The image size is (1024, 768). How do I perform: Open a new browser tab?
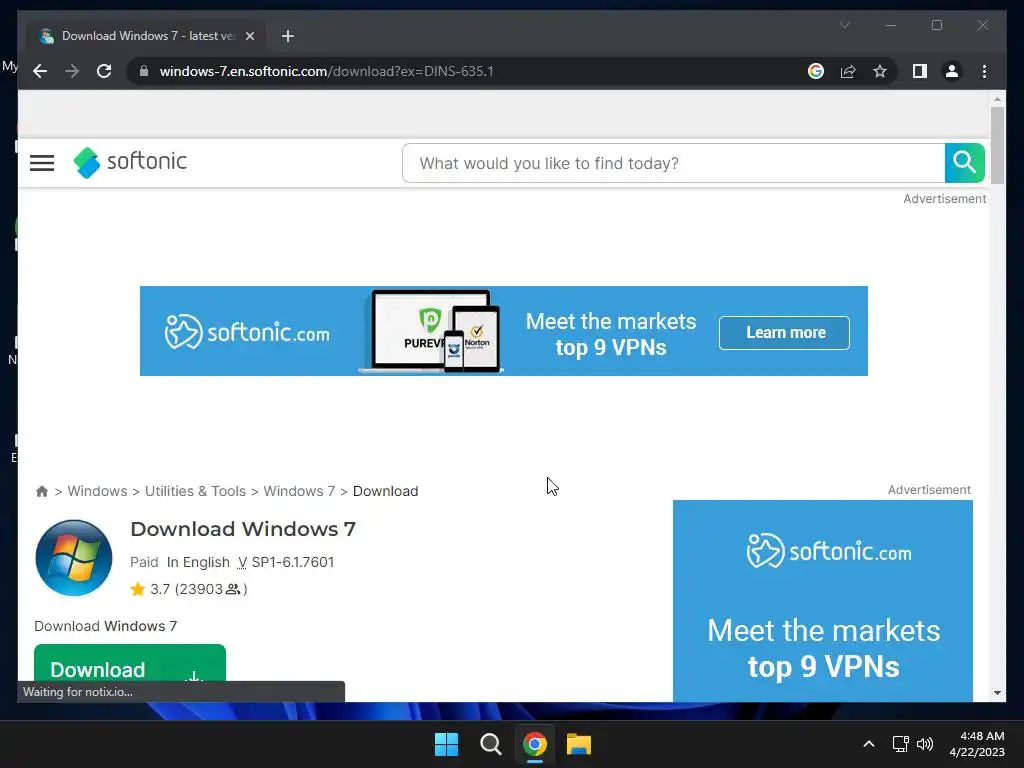click(x=287, y=36)
